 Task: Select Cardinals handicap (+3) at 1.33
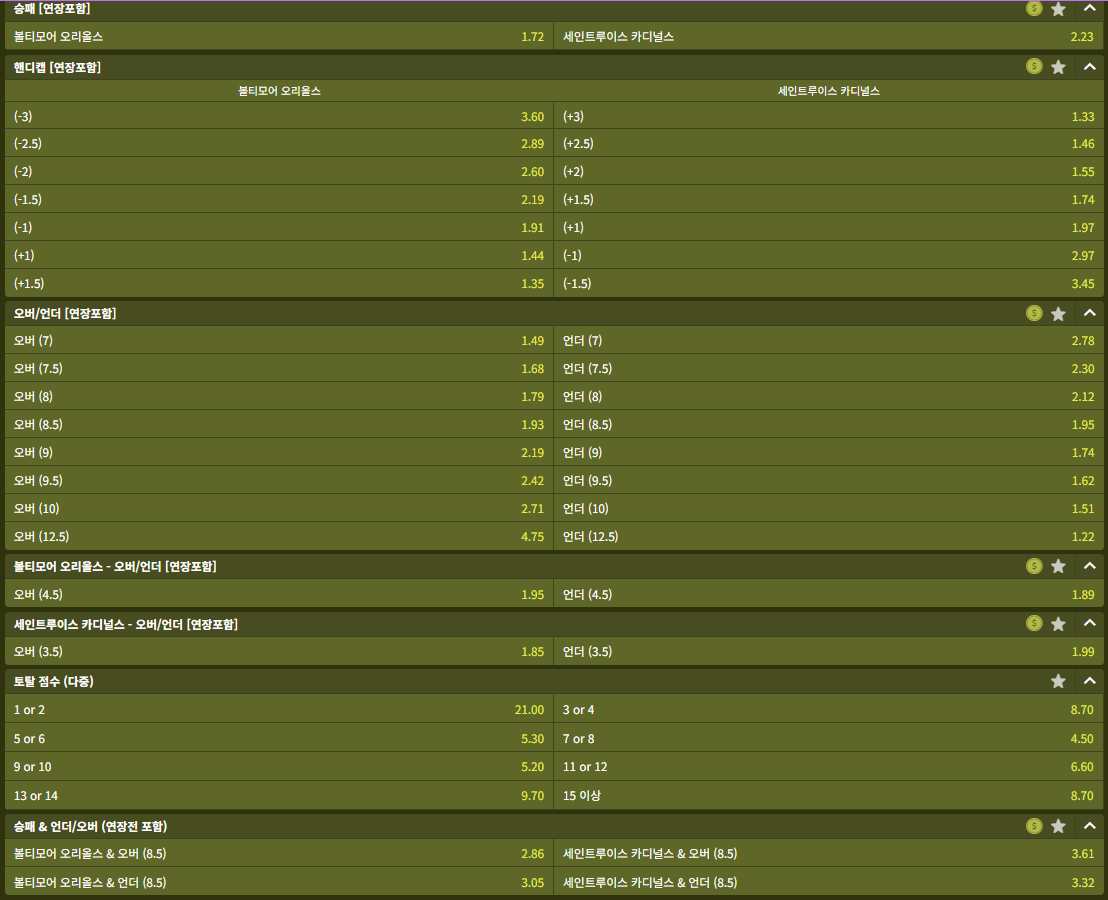point(829,116)
